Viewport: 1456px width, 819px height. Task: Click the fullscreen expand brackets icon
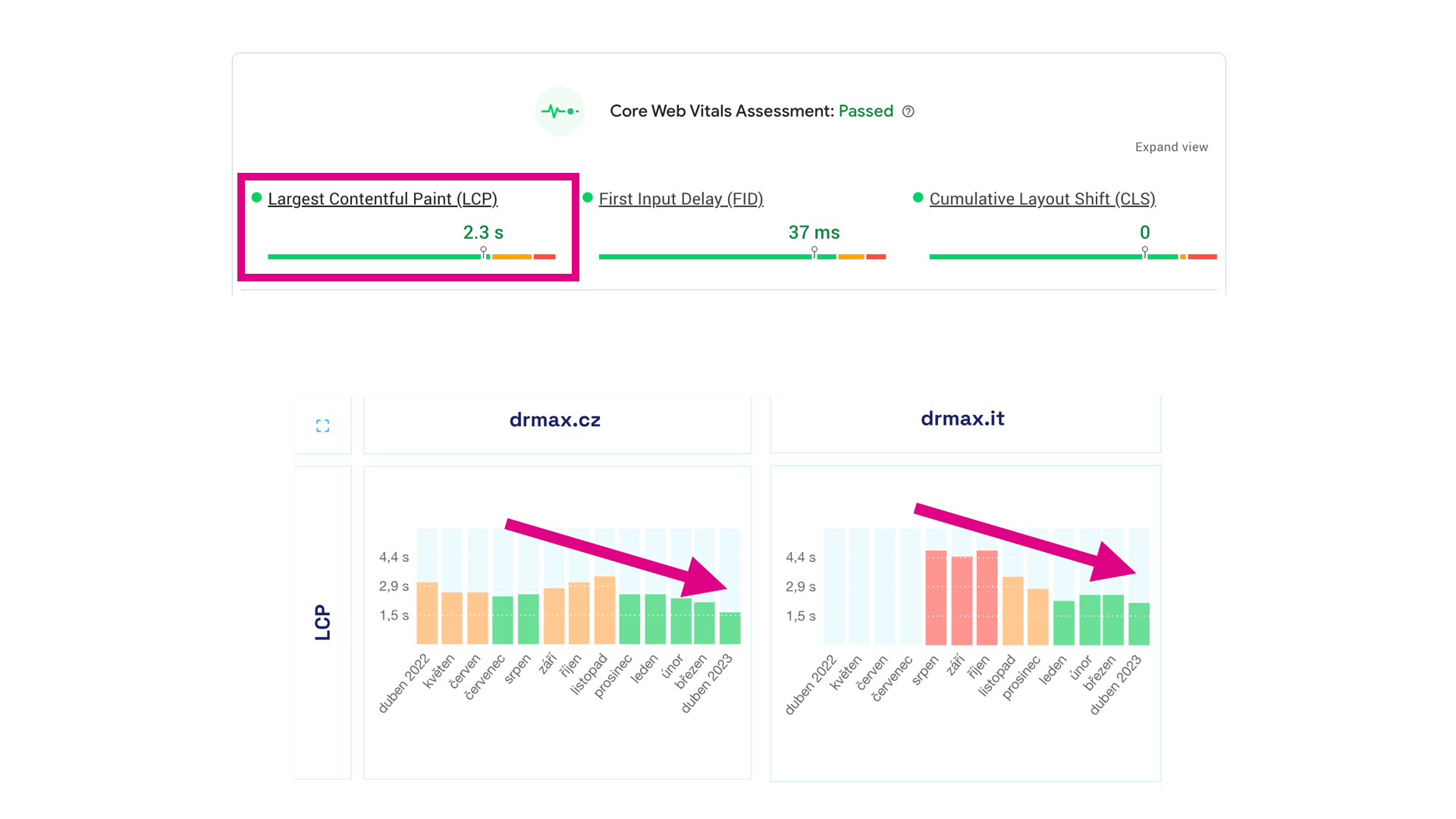[322, 426]
